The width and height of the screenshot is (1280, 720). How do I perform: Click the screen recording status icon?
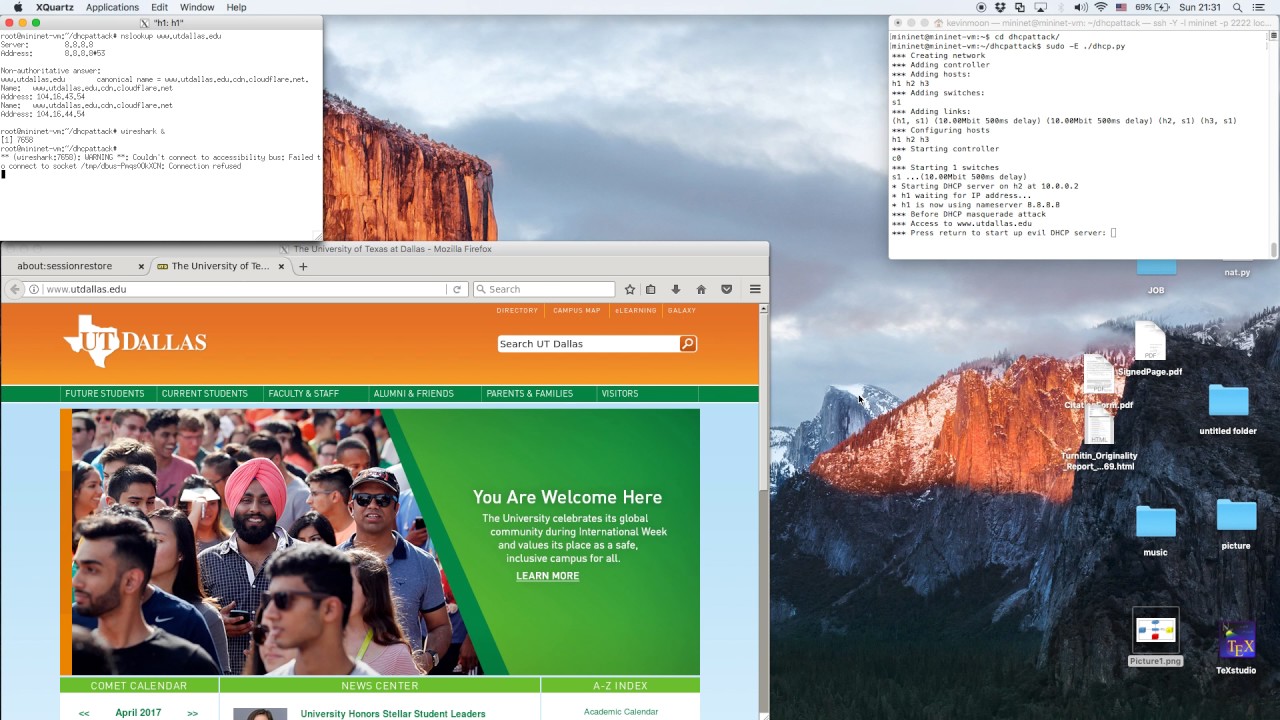981,7
